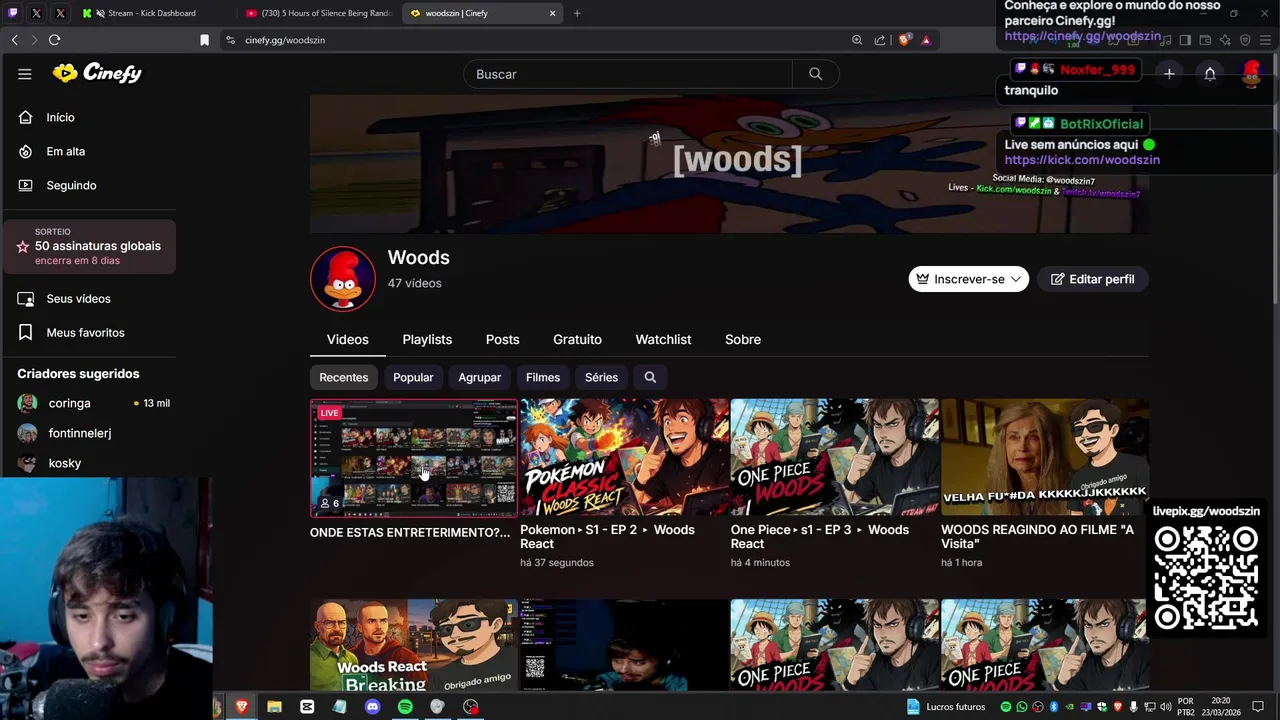Open the pinned Twitch tab
The height and width of the screenshot is (720, 1280).
(12, 13)
